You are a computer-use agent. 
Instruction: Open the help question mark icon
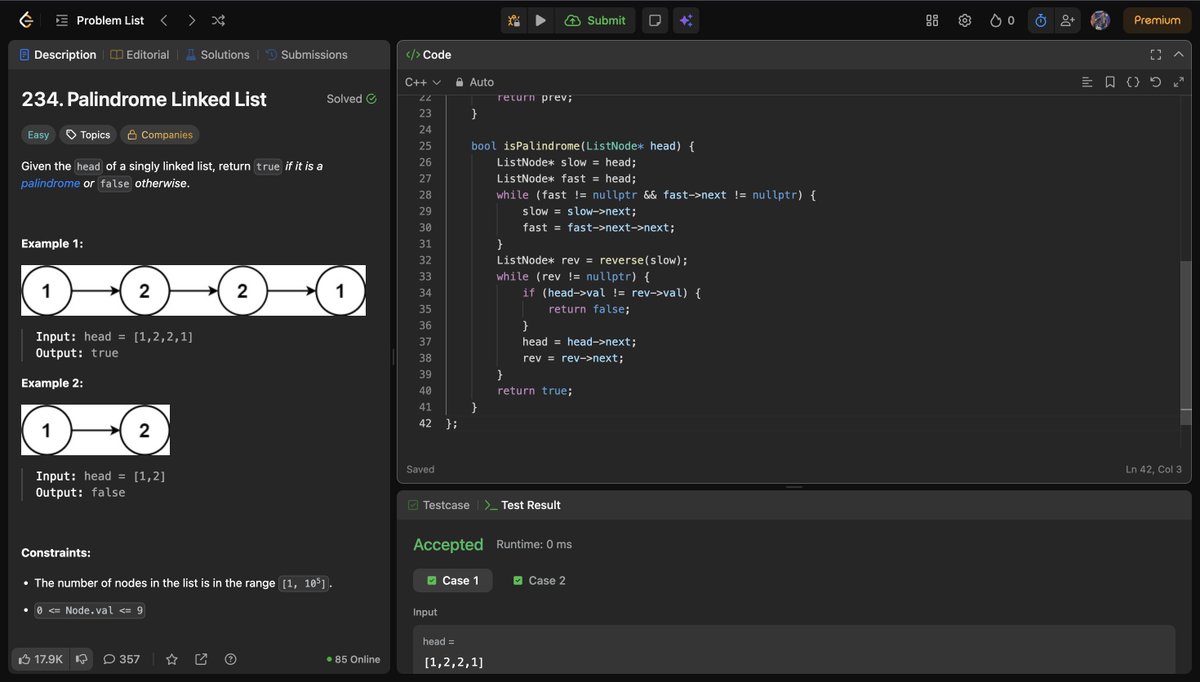(231, 659)
